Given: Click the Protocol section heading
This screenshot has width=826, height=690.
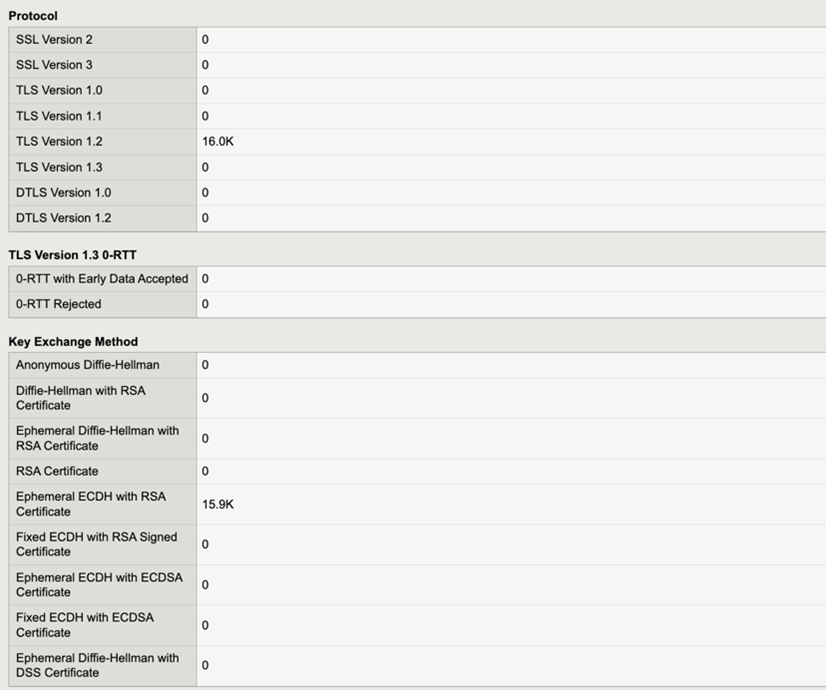Looking at the screenshot, I should pyautogui.click(x=33, y=16).
